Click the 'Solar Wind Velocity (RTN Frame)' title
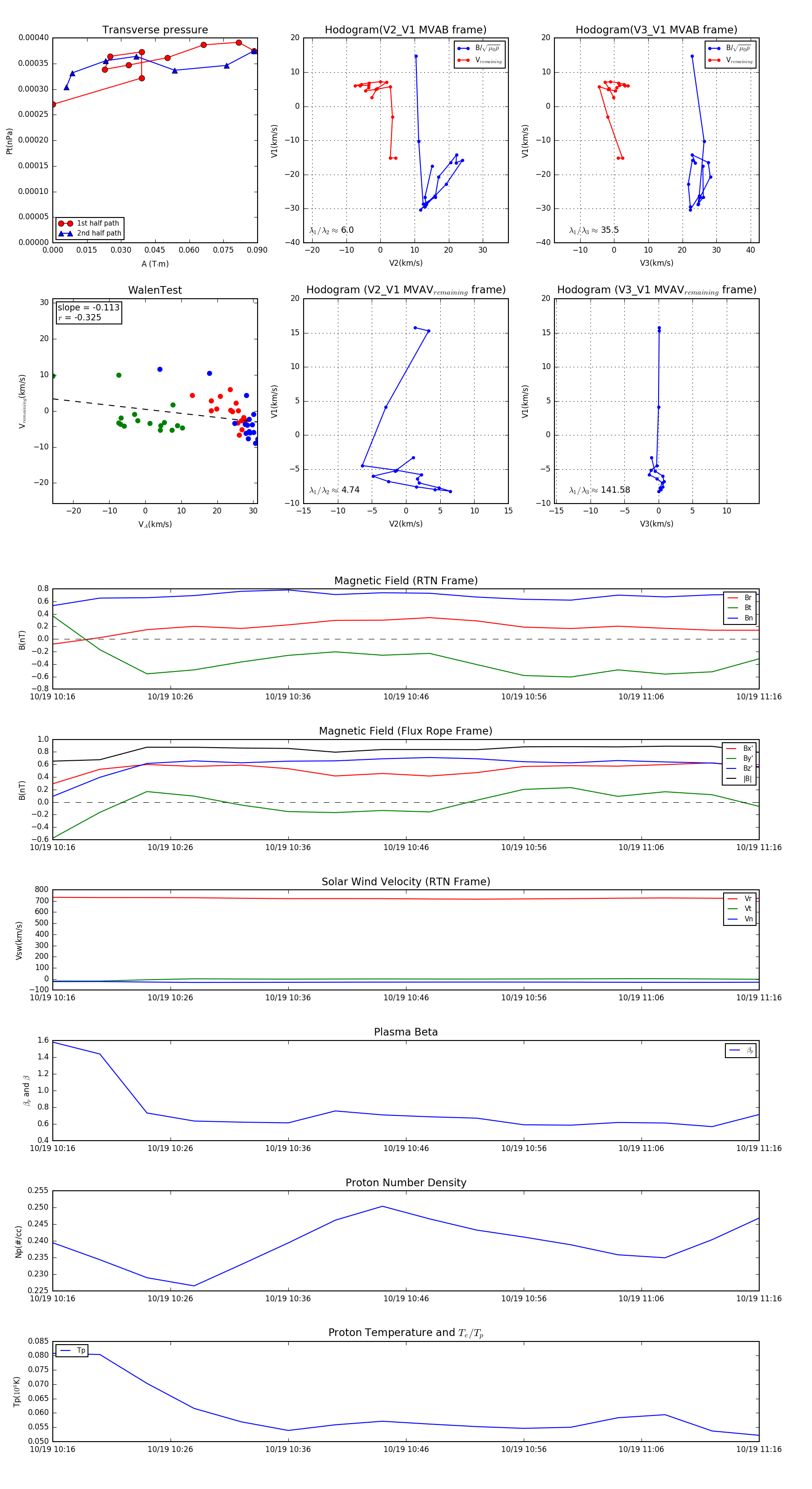This screenshot has width=812, height=1489. click(406, 882)
